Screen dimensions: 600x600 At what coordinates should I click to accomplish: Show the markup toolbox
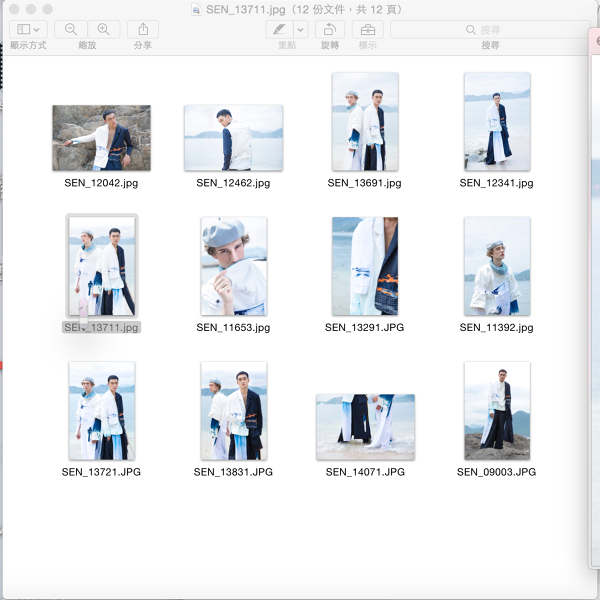point(368,29)
